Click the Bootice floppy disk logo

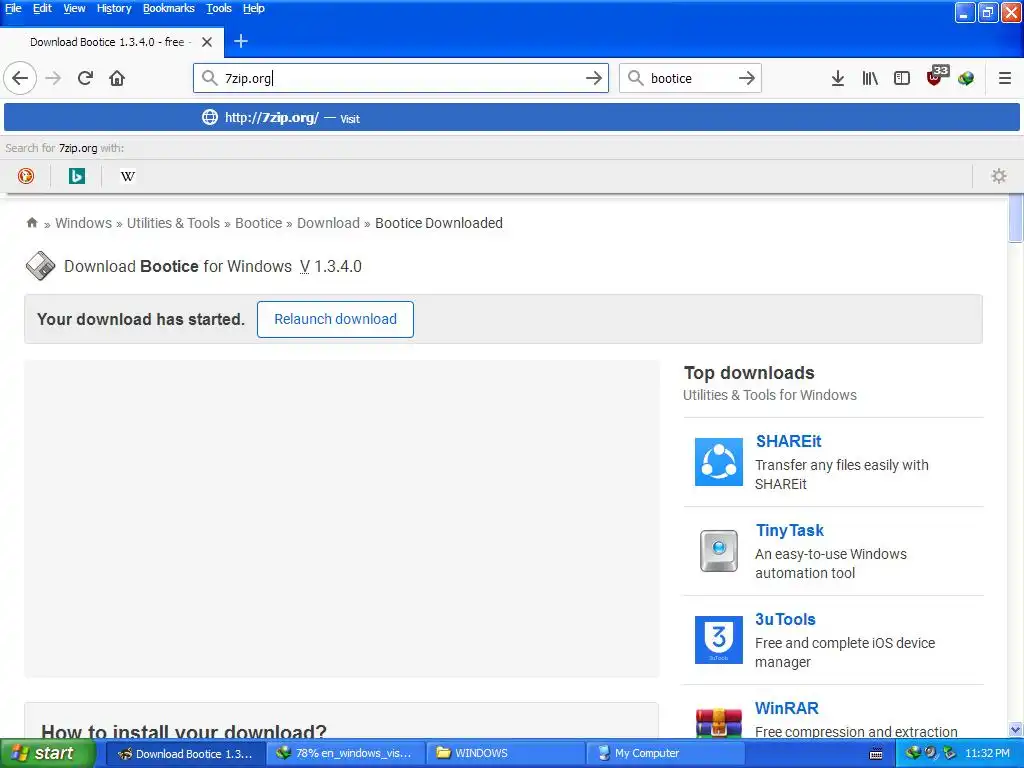click(x=40, y=266)
